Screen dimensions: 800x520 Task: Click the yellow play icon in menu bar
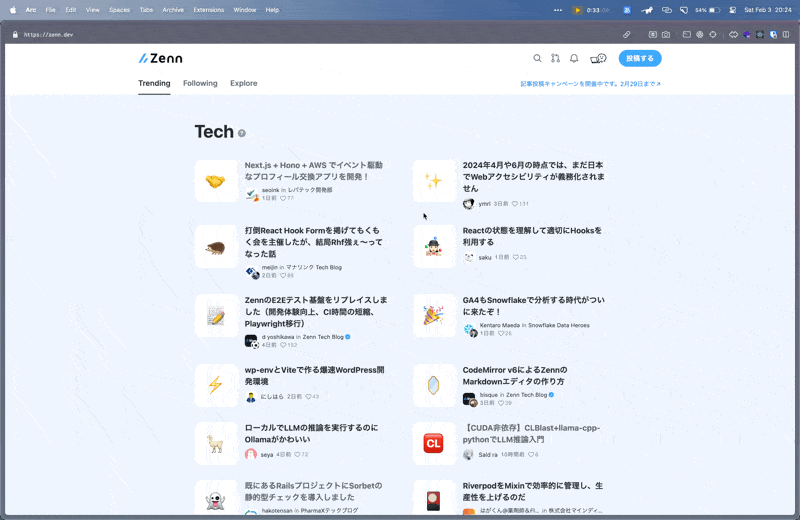click(x=577, y=10)
